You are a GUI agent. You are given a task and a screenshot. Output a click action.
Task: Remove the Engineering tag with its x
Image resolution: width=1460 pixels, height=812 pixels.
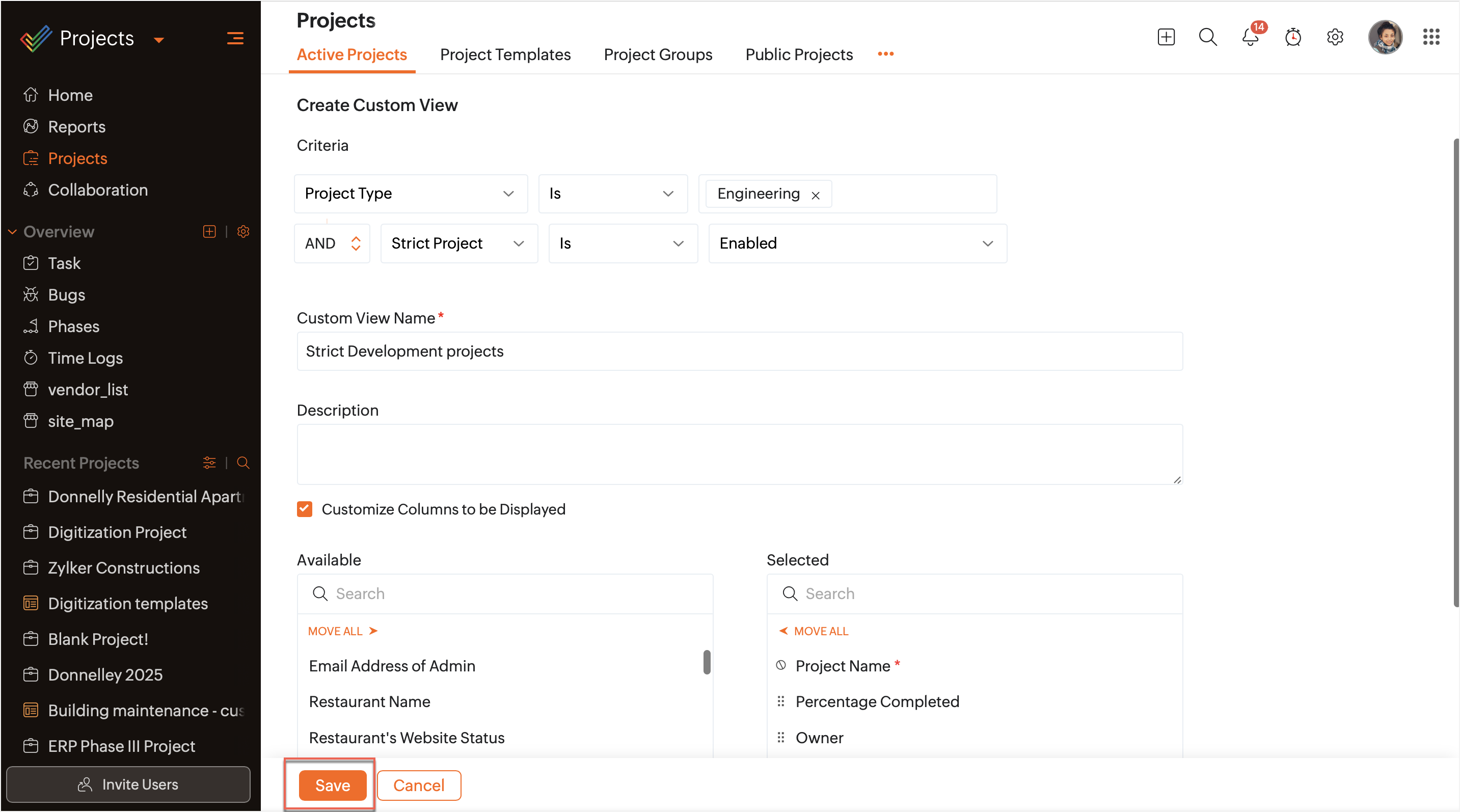pyautogui.click(x=816, y=196)
